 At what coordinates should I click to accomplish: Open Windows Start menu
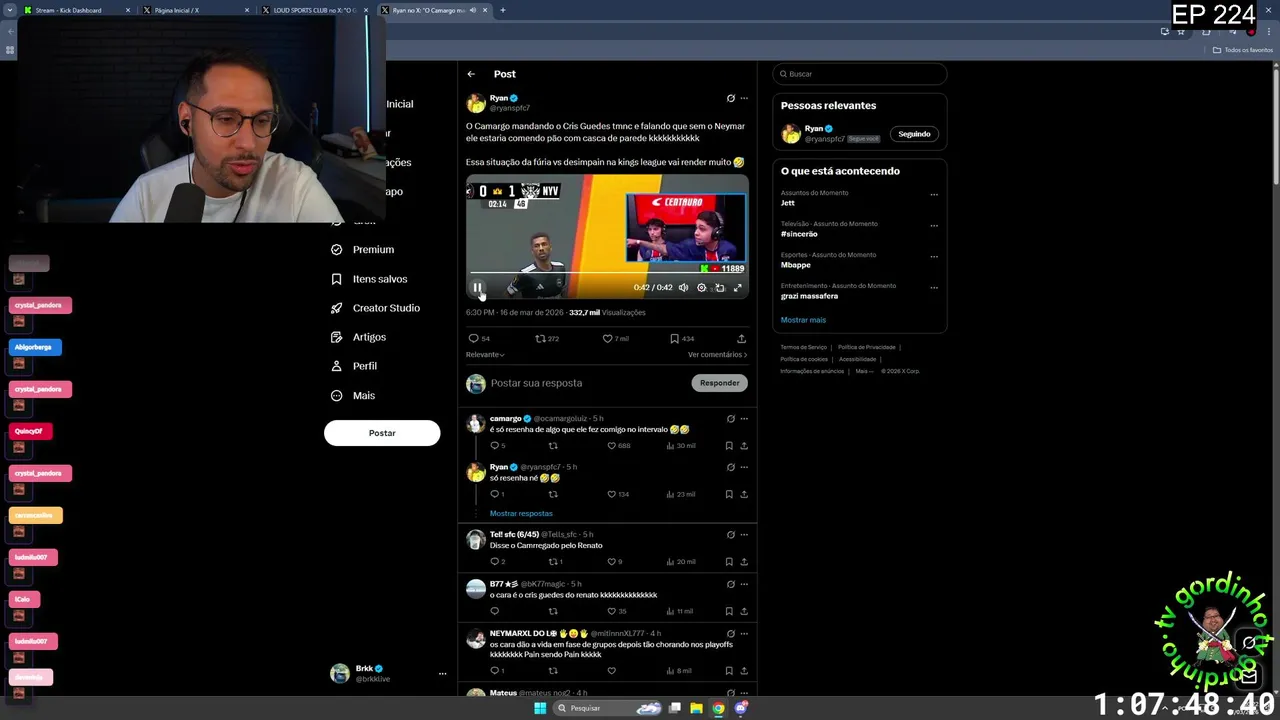click(540, 708)
